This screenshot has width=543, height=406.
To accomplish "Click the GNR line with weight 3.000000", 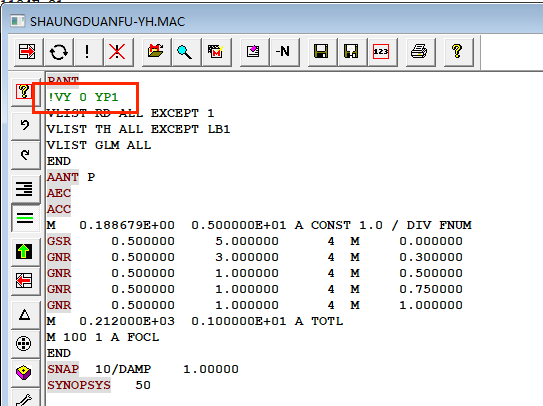I will click(x=255, y=257).
